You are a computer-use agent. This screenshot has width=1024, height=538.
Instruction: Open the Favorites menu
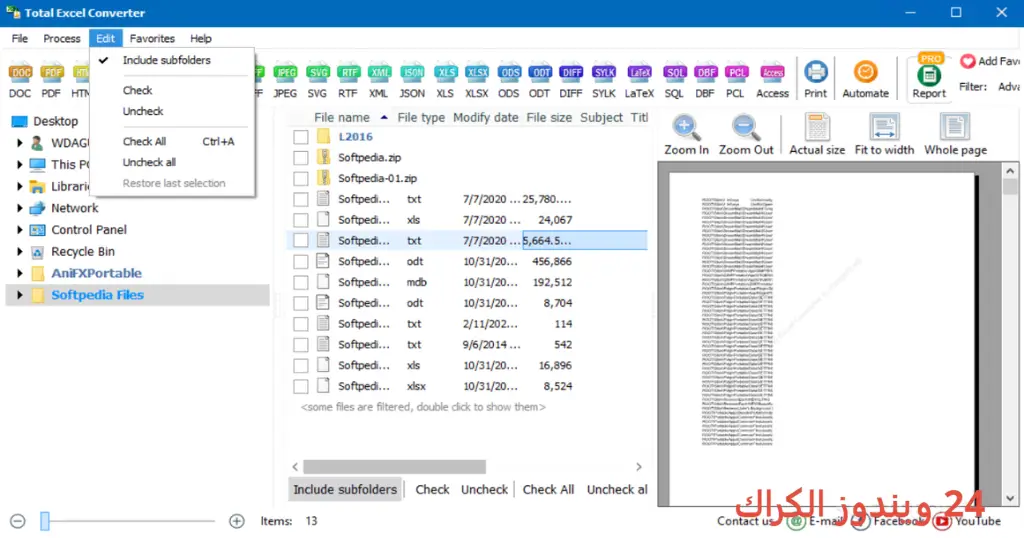[x=152, y=39]
